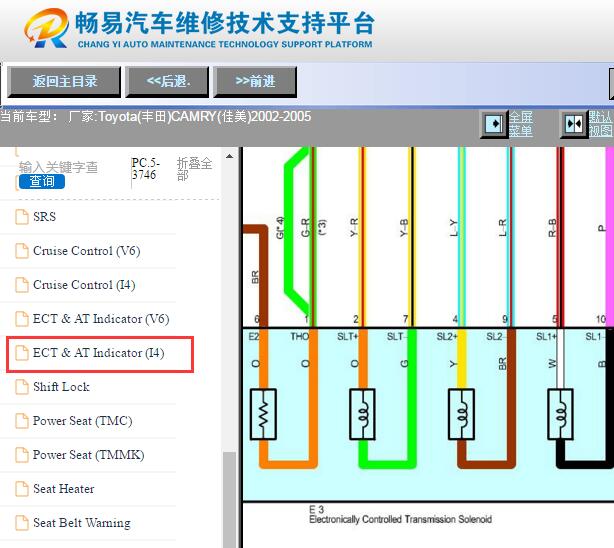The width and height of the screenshot is (614, 548).
Task: Click Shift Lock document icon
Action: (x=22, y=387)
